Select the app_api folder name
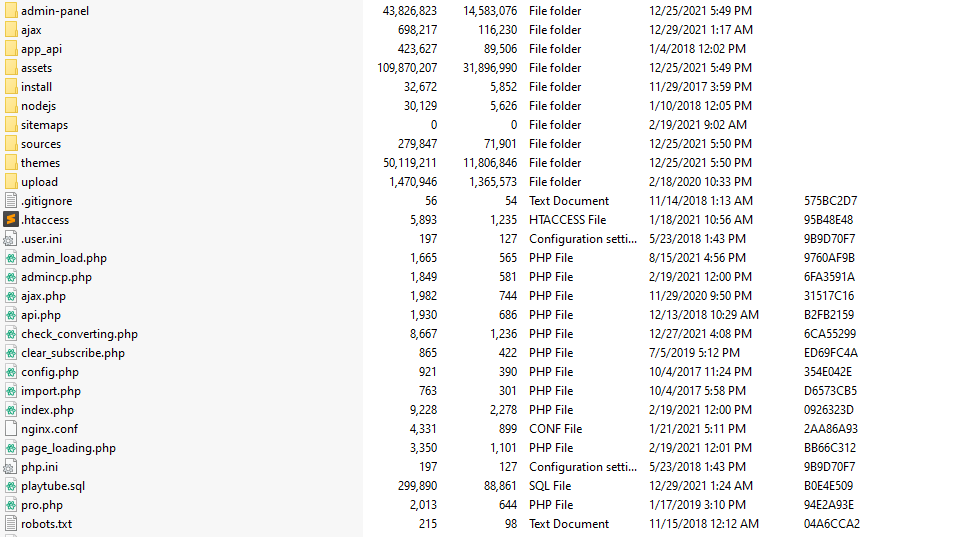This screenshot has height=537, width=974. pos(41,49)
